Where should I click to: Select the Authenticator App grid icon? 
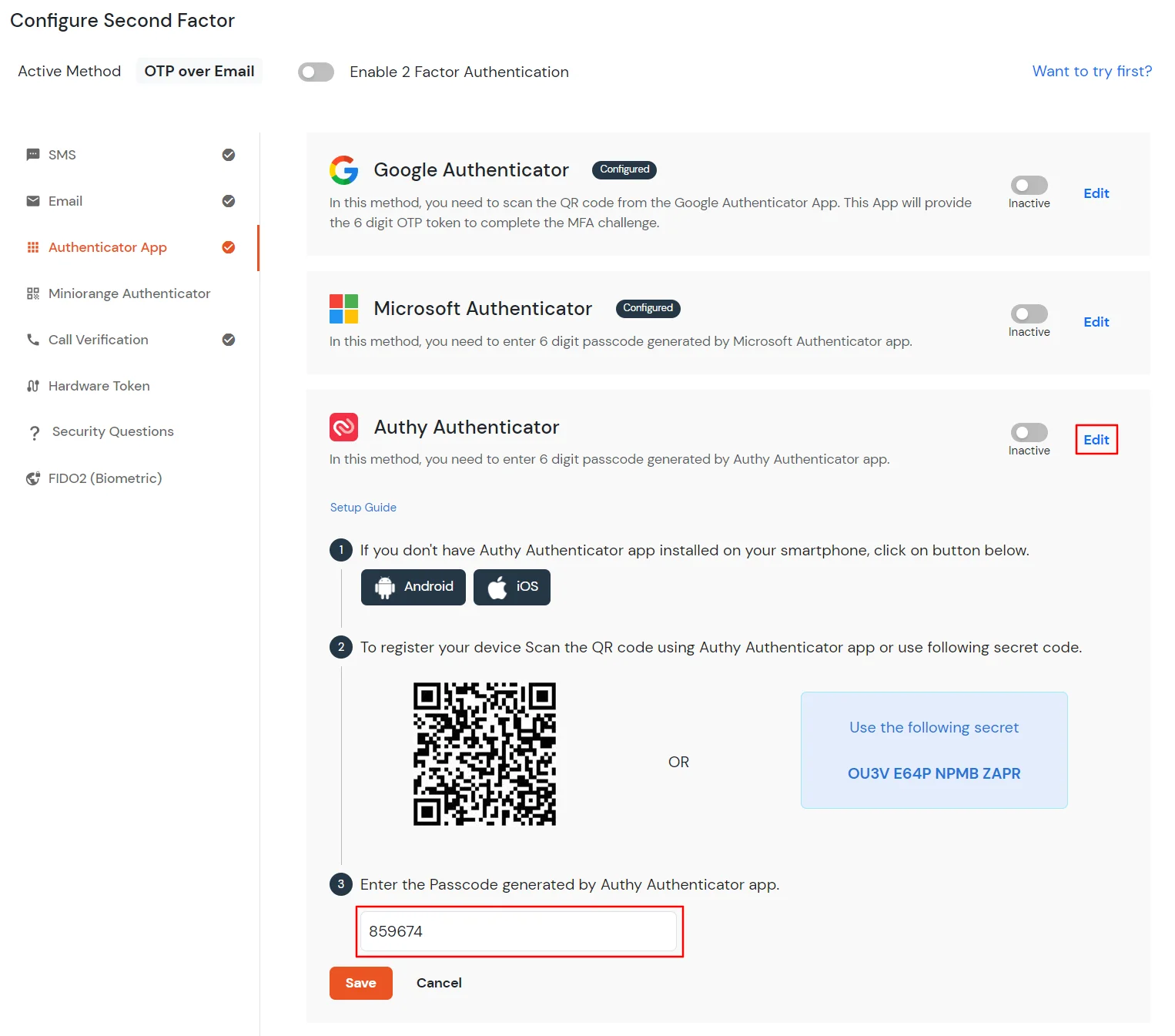click(32, 247)
